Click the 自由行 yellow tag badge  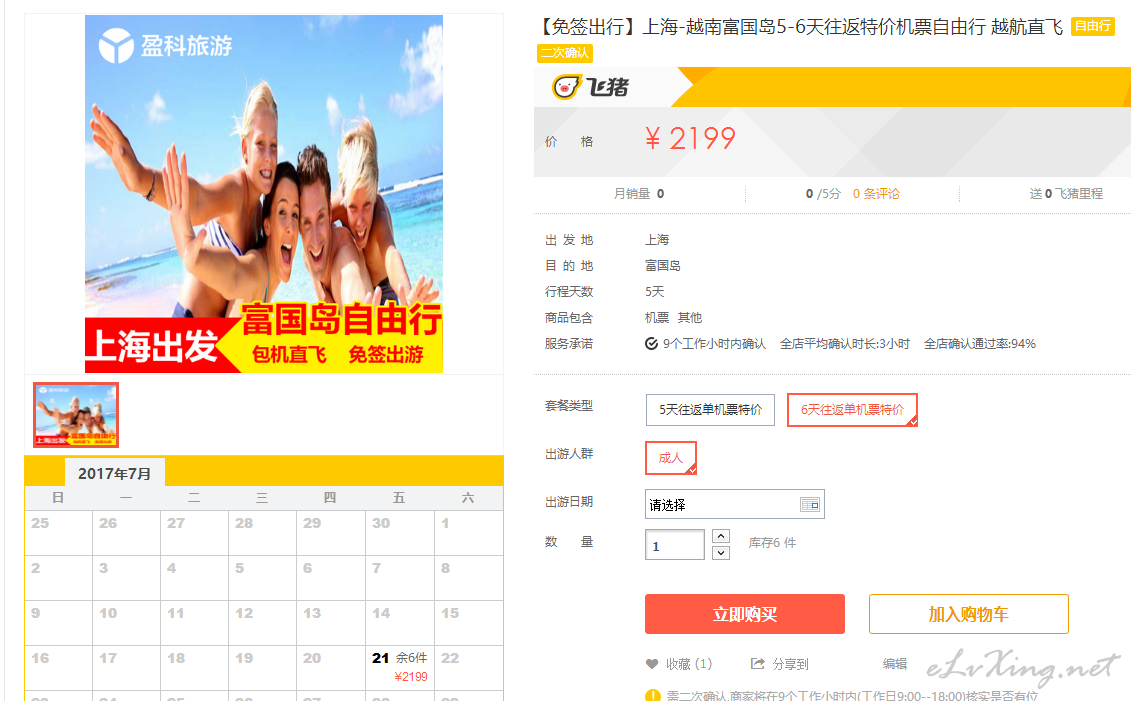pyautogui.click(x=1093, y=27)
